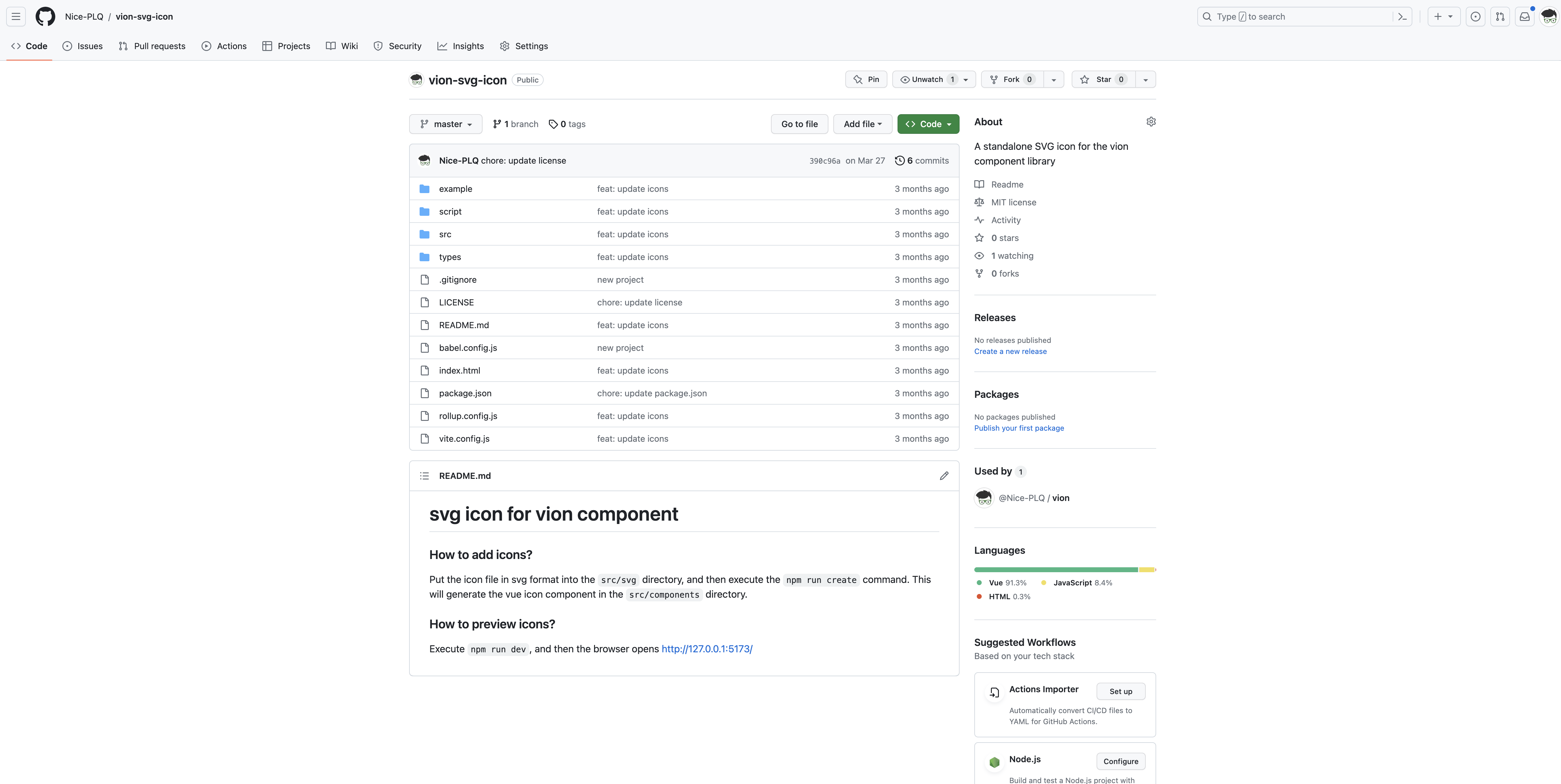Open the Fork options dropdown arrow
This screenshot has width=1561, height=784.
click(x=1054, y=79)
